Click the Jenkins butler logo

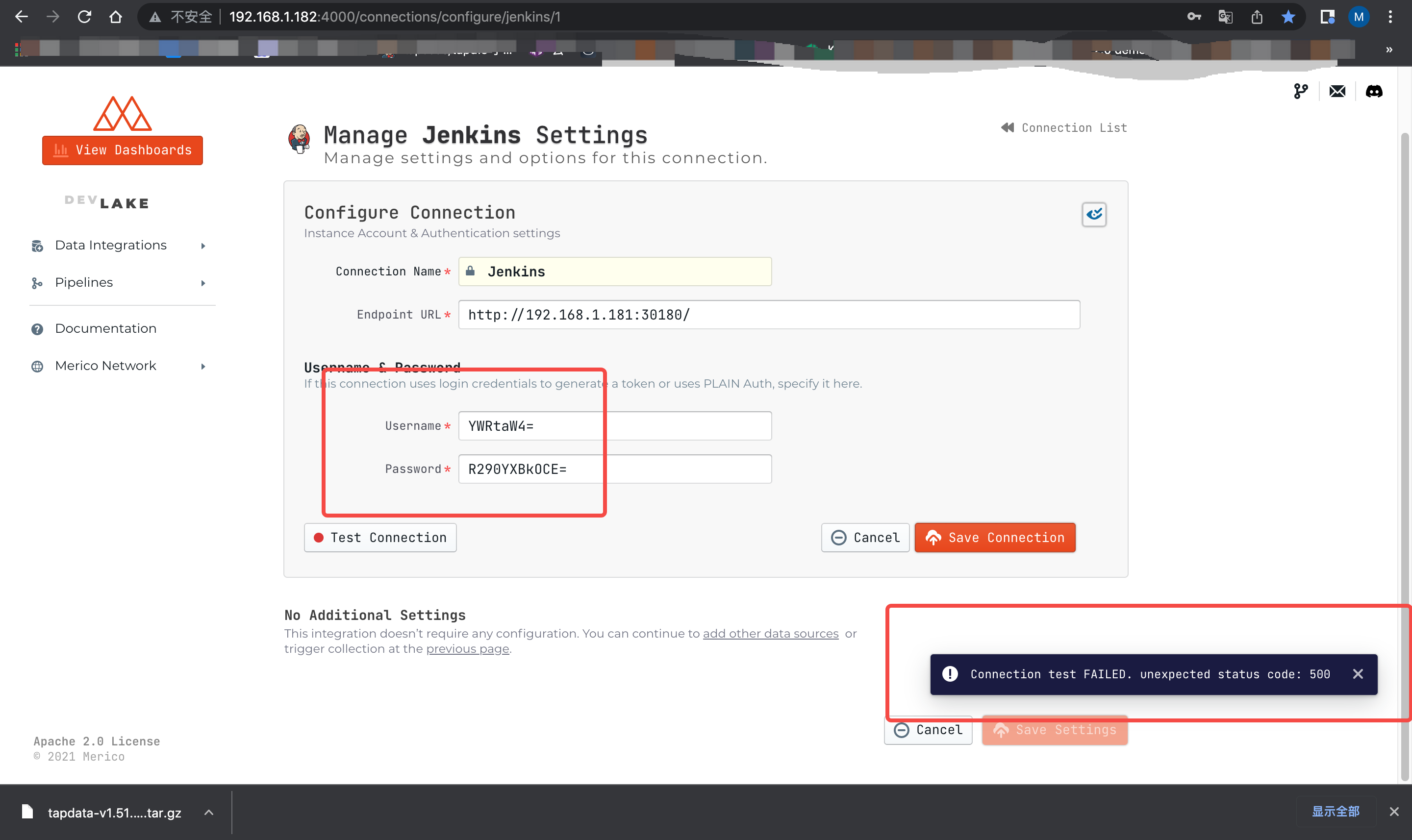tap(299, 139)
